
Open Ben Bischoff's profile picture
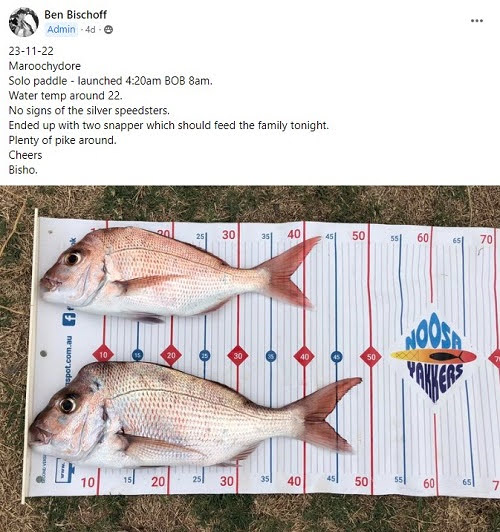pos(23,22)
